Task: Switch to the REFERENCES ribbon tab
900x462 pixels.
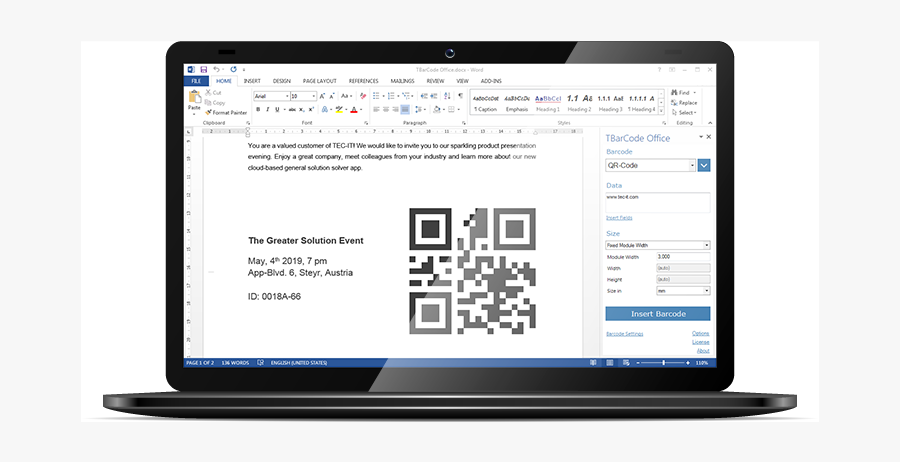Action: click(363, 81)
